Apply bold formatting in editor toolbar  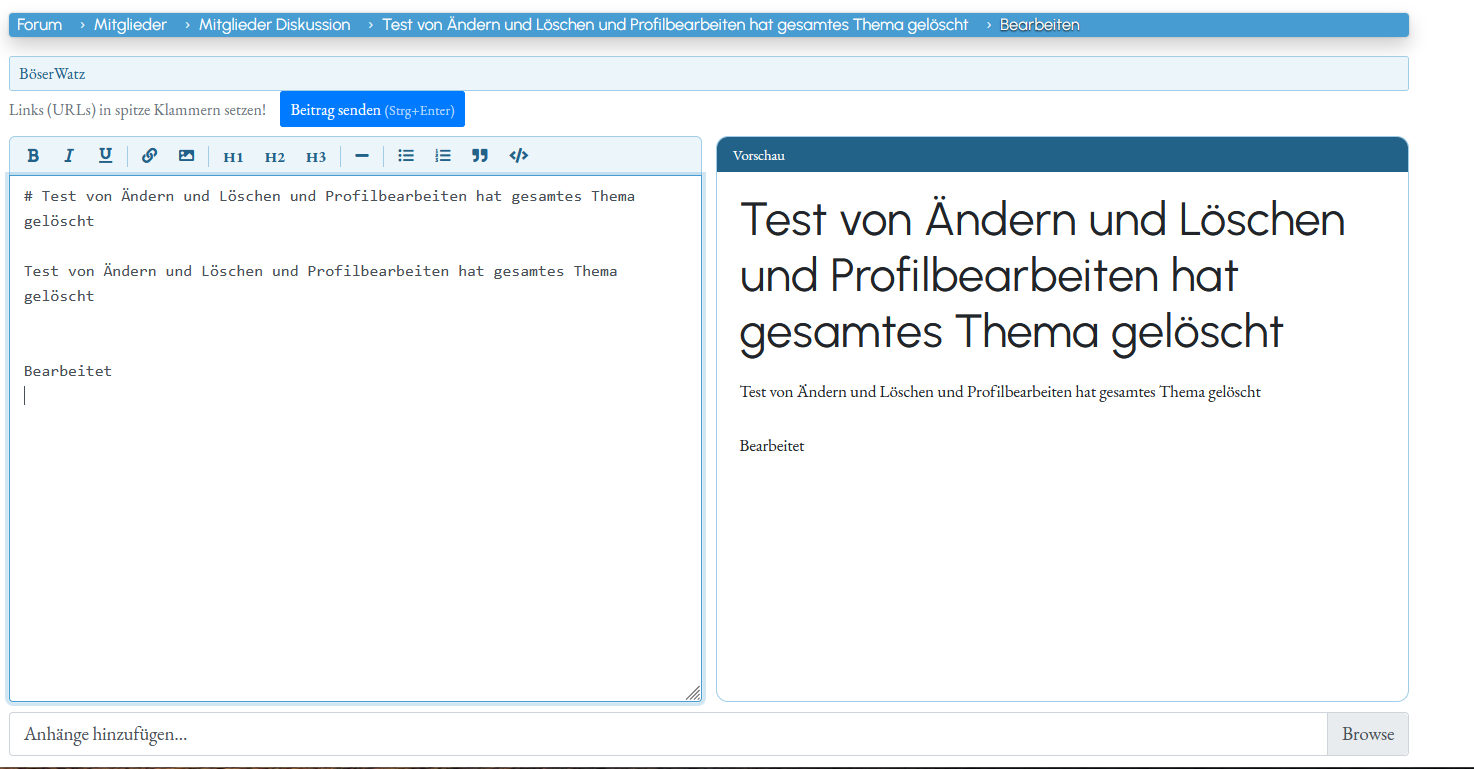pyautogui.click(x=33, y=156)
